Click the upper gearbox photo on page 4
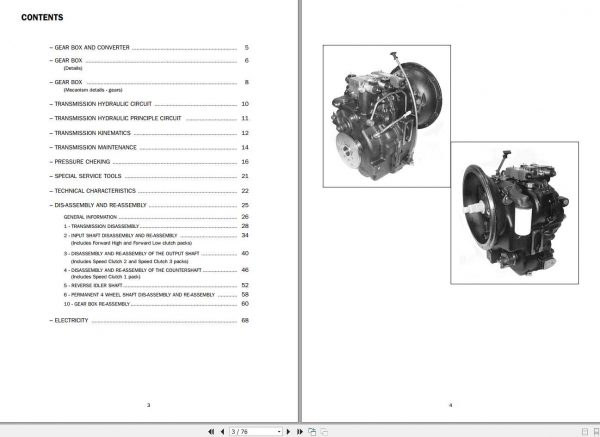 pos(387,116)
